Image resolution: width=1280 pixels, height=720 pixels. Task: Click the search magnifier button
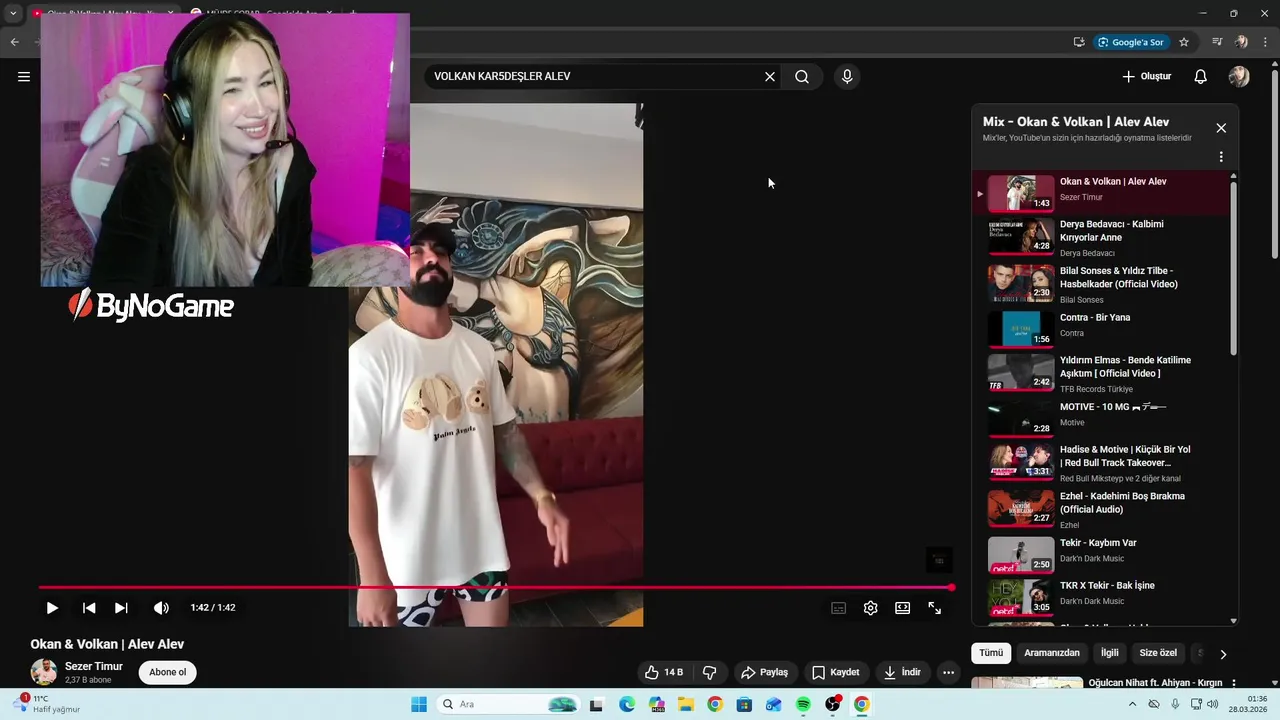click(802, 76)
